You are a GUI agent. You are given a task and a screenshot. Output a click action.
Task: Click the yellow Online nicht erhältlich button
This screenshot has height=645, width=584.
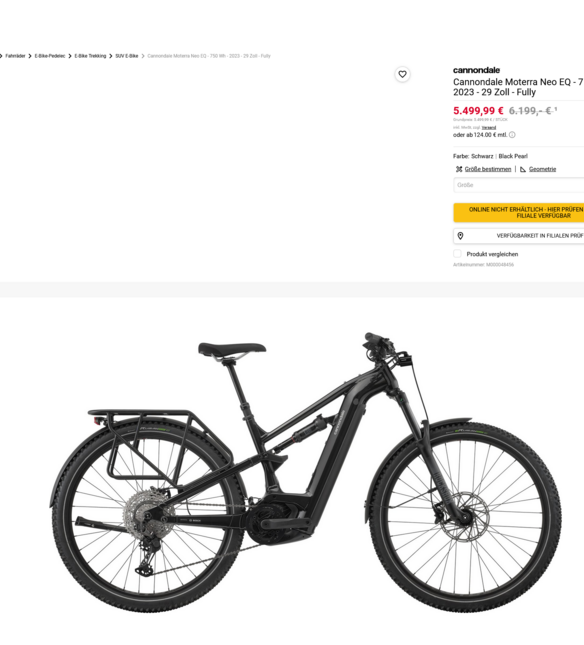pyautogui.click(x=519, y=212)
